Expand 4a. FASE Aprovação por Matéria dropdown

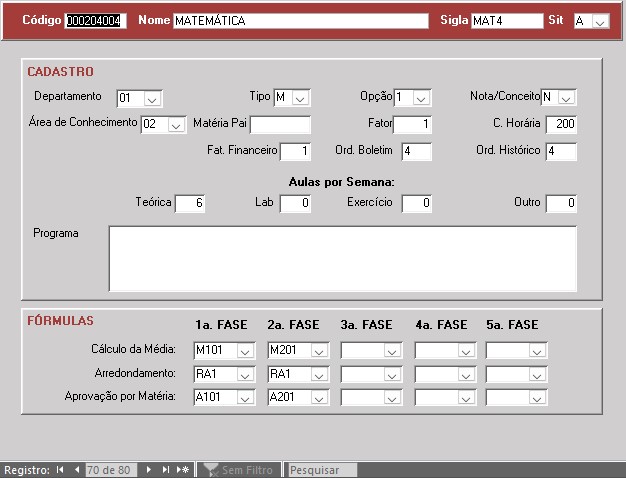(x=466, y=398)
